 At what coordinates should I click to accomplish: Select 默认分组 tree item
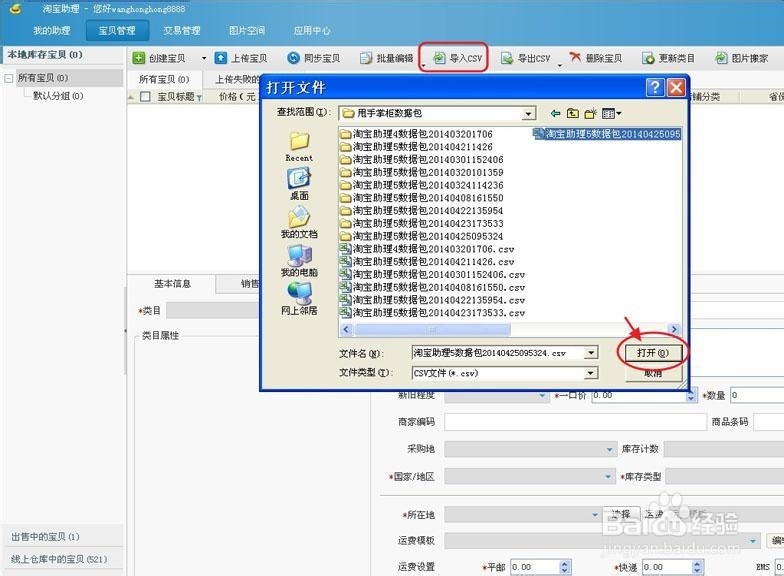(x=58, y=96)
